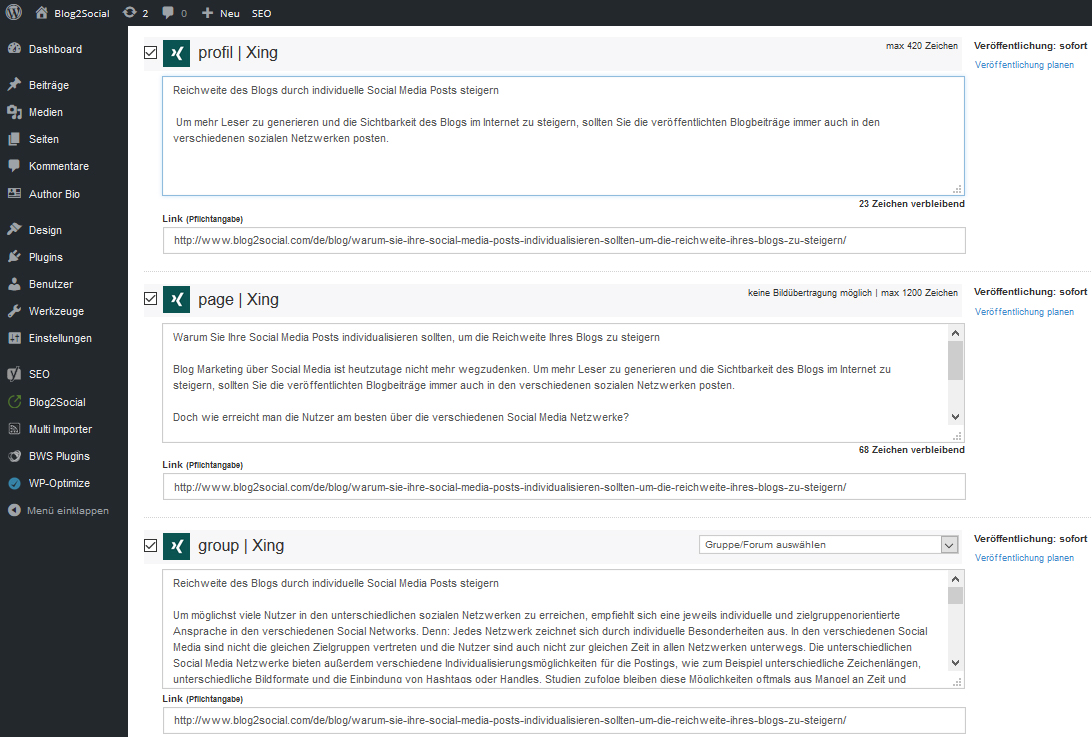
Task: Click the Link field under page Xing
Action: tap(564, 487)
